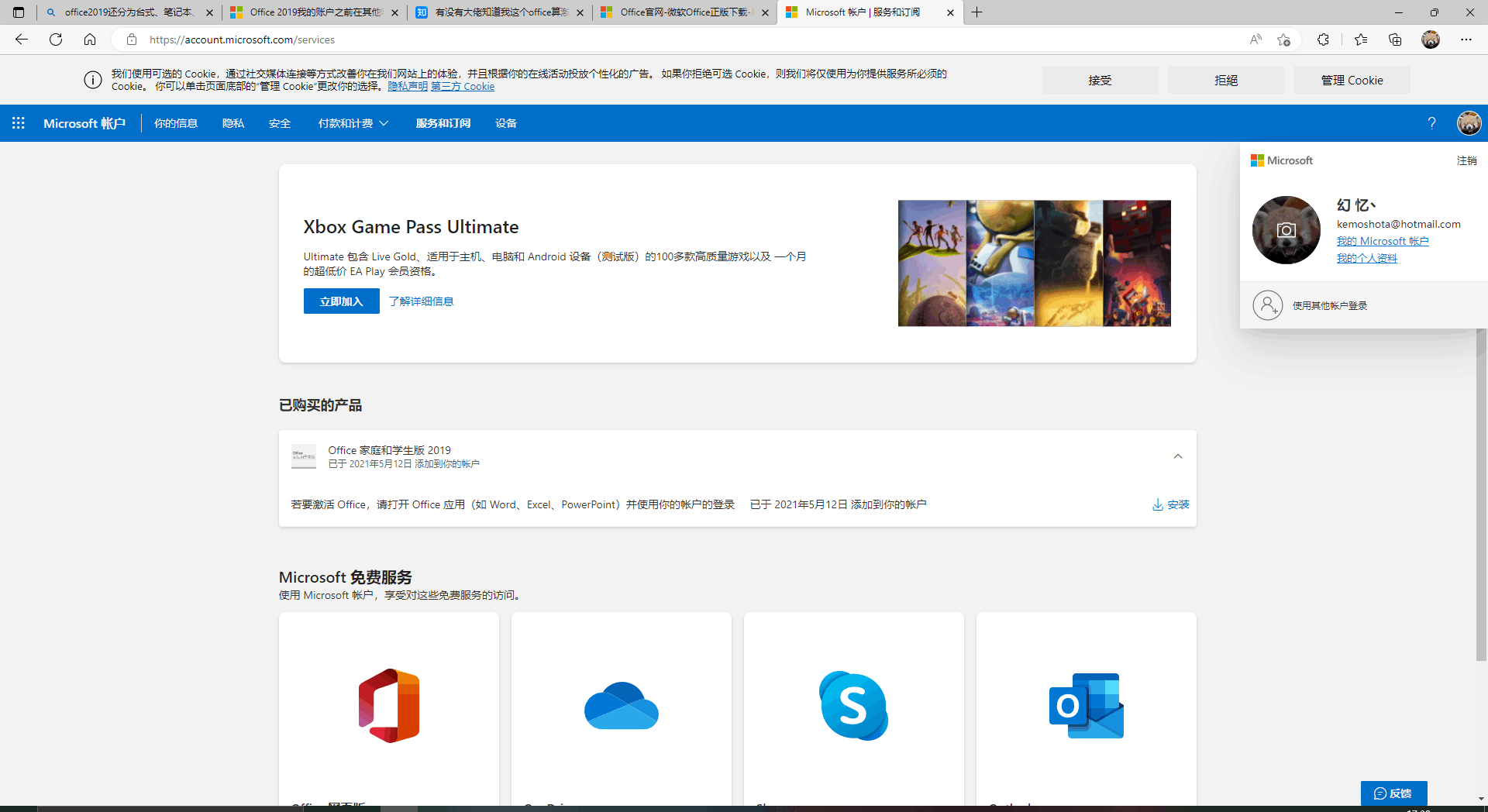This screenshot has height=812, width=1488.
Task: Click the 接受 cookie button
Action: tap(1100, 80)
